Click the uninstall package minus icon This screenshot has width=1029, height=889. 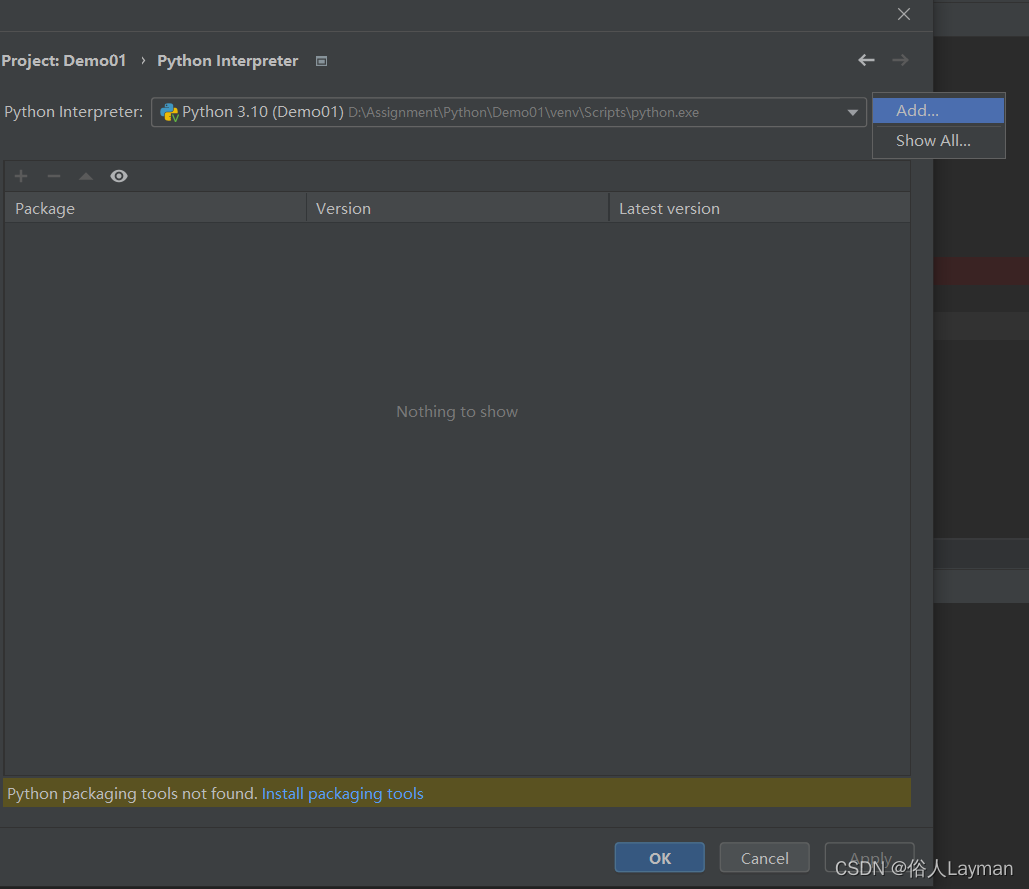click(x=54, y=176)
